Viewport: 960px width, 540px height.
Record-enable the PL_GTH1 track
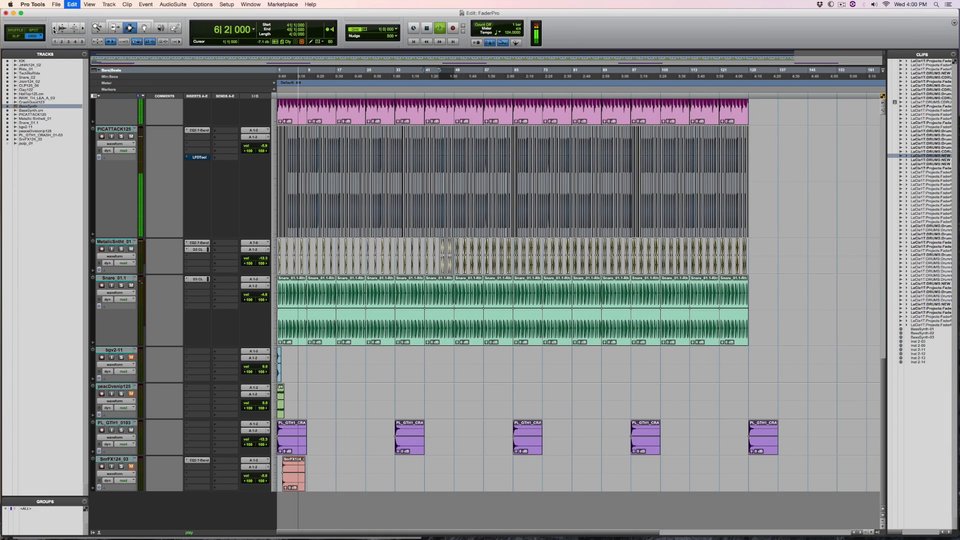[102, 430]
